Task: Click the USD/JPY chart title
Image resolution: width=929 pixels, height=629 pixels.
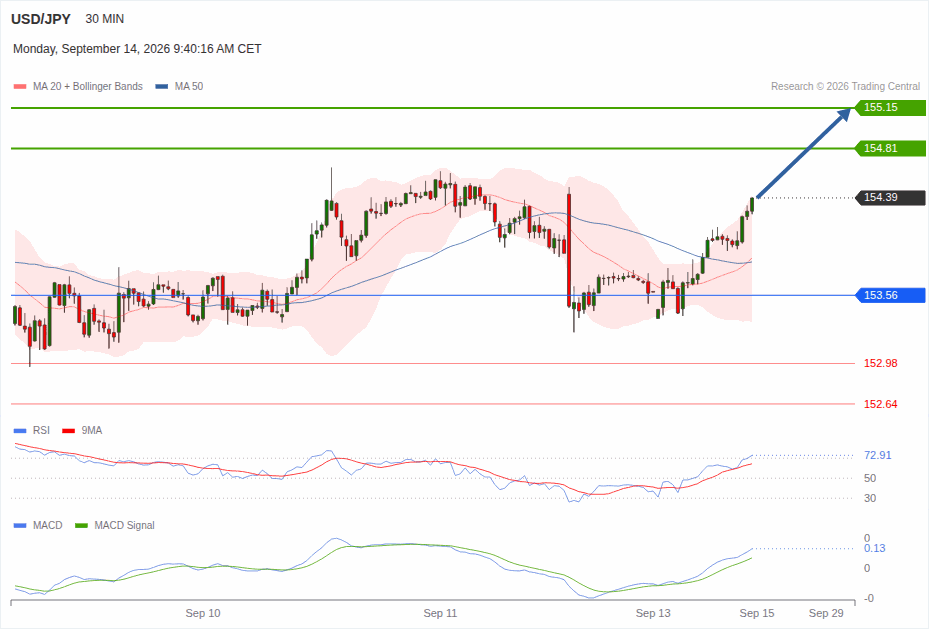Action: [x=41, y=19]
